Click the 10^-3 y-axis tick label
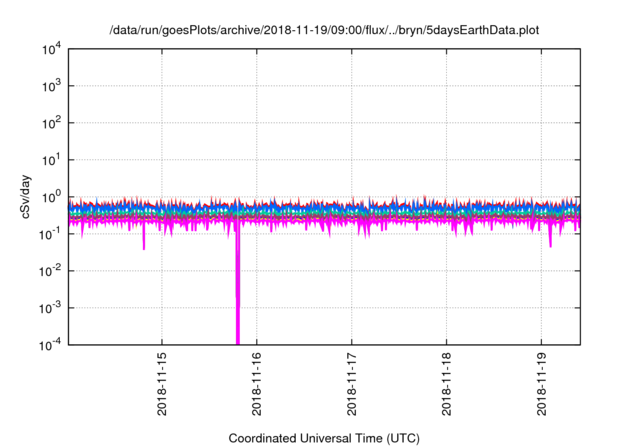The width and height of the screenshot is (640, 448). pyautogui.click(x=50, y=308)
